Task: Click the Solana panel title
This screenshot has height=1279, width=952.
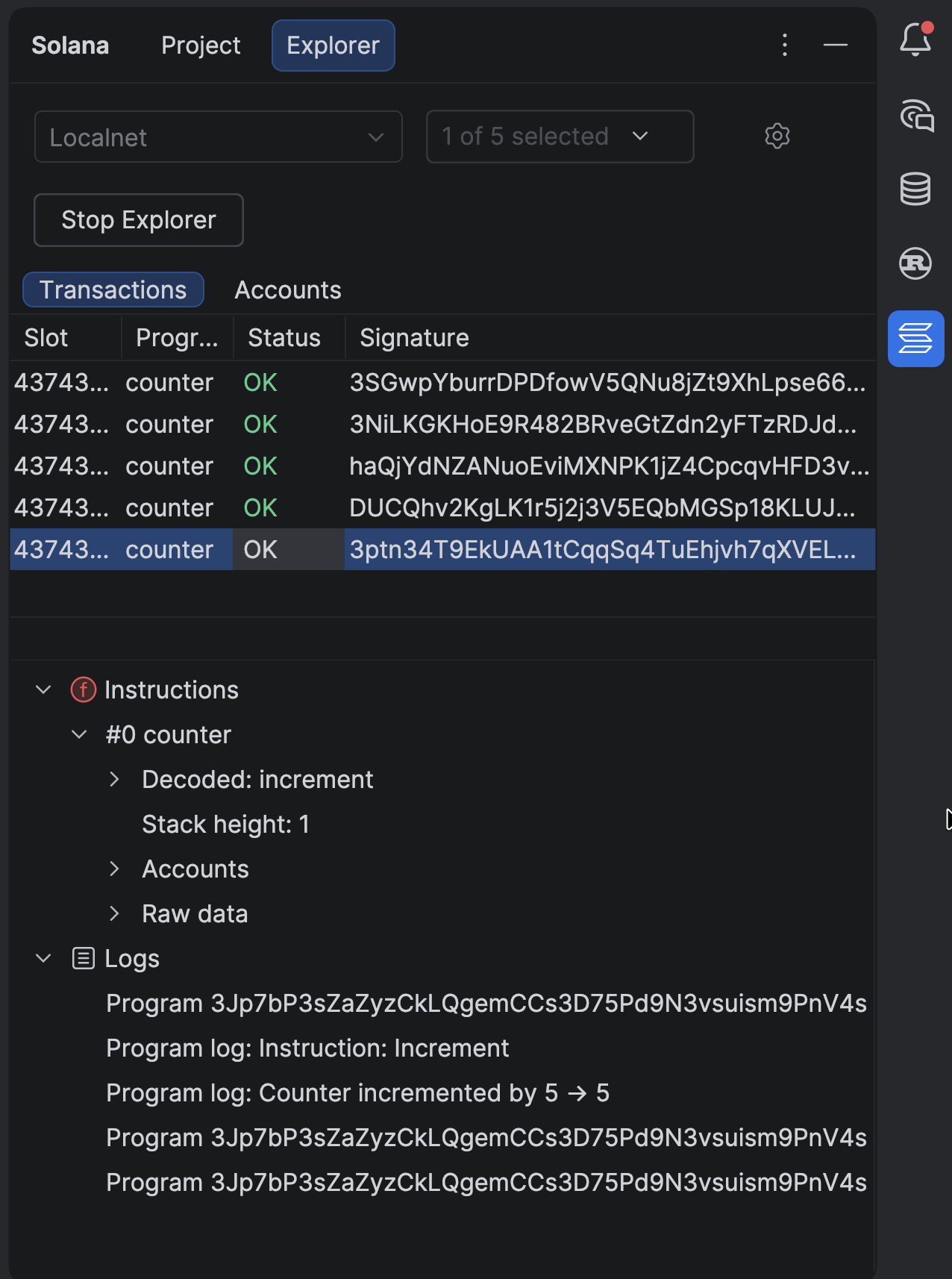Action: [x=70, y=46]
